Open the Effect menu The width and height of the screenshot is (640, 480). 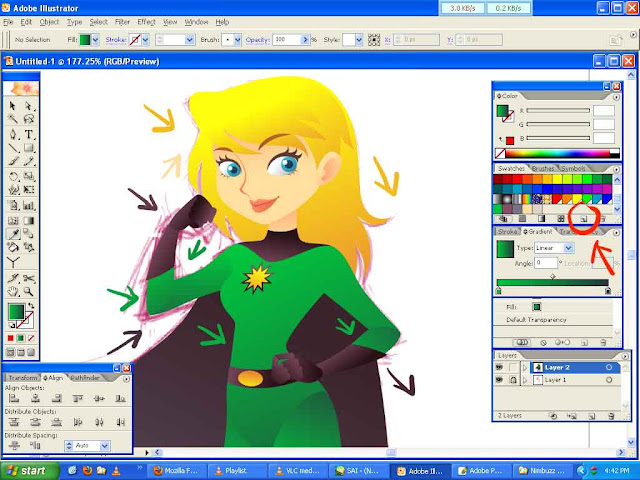point(146,22)
